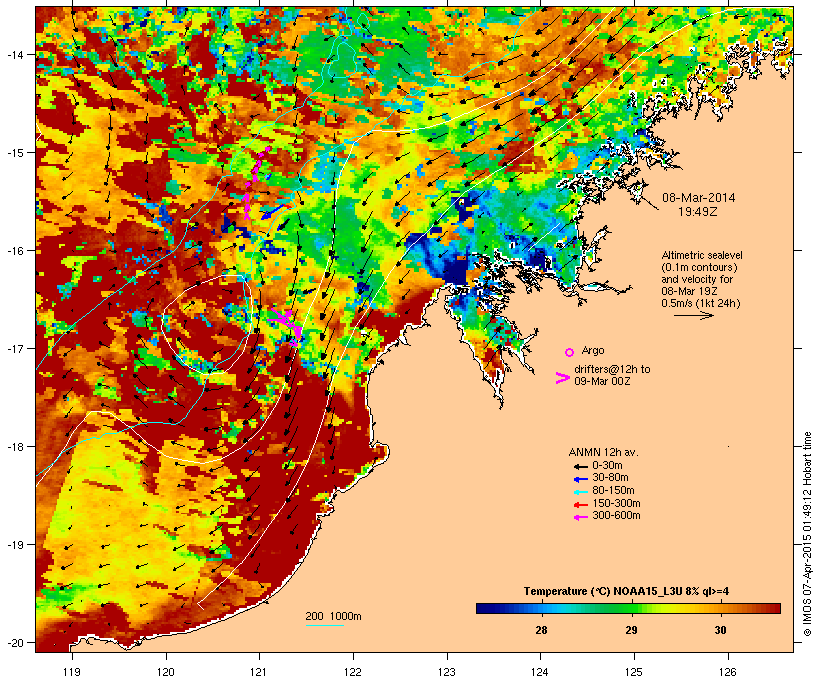Viewport: 820px width, 680px height.
Task: Click the red 150-300m legend arrow
Action: [580, 505]
